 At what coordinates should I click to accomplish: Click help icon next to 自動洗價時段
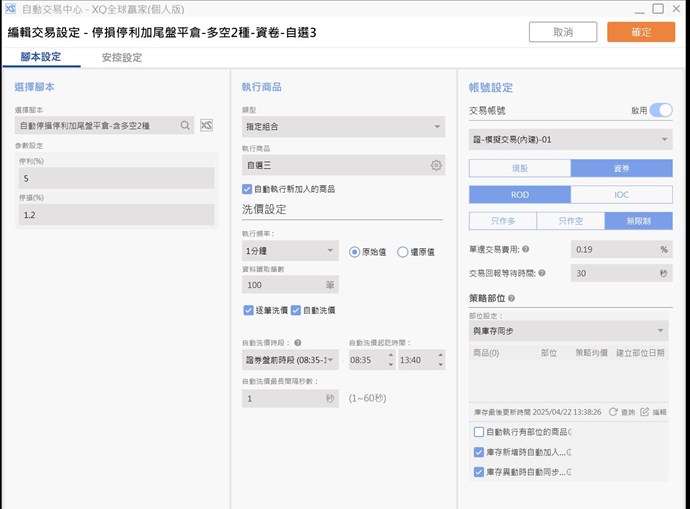(x=299, y=343)
